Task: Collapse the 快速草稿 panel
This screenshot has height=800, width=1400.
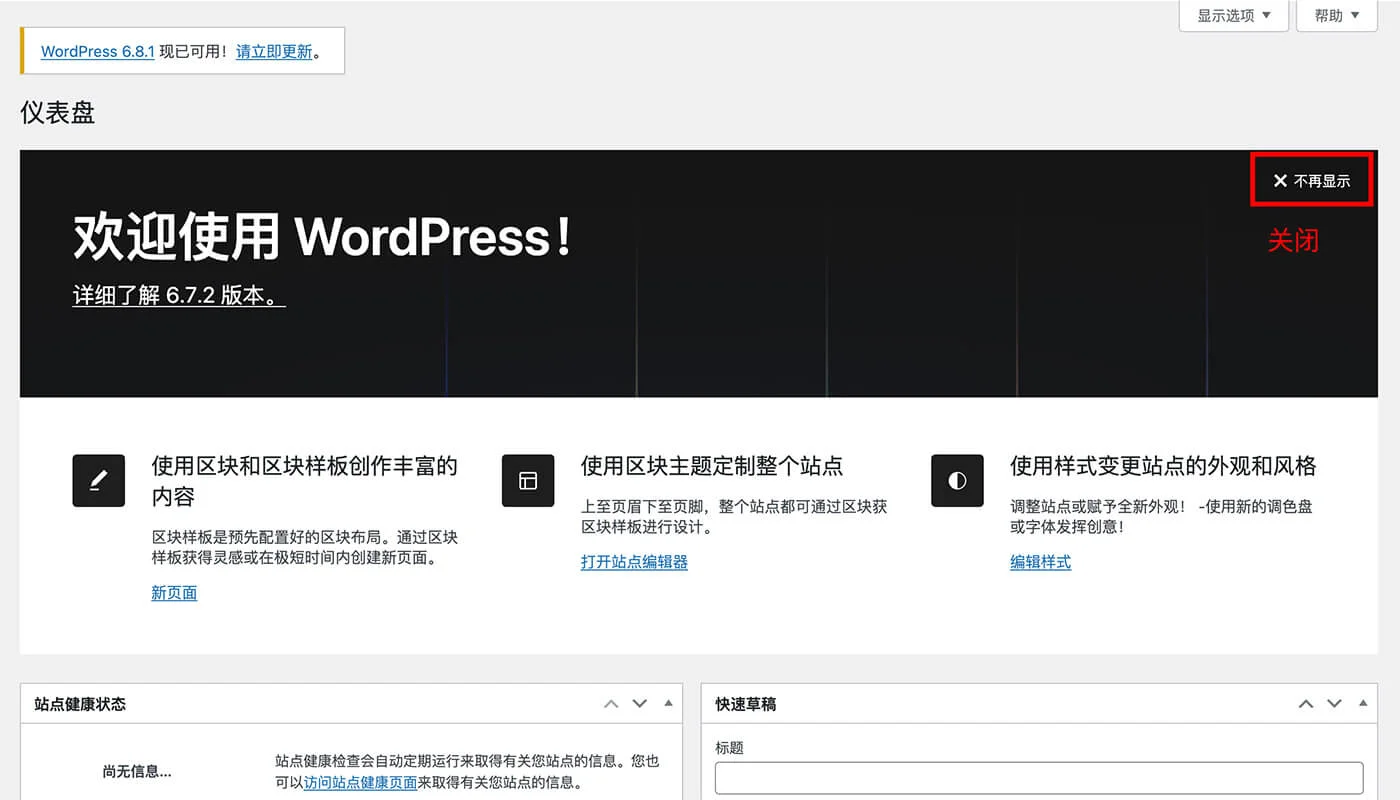Action: [1362, 704]
